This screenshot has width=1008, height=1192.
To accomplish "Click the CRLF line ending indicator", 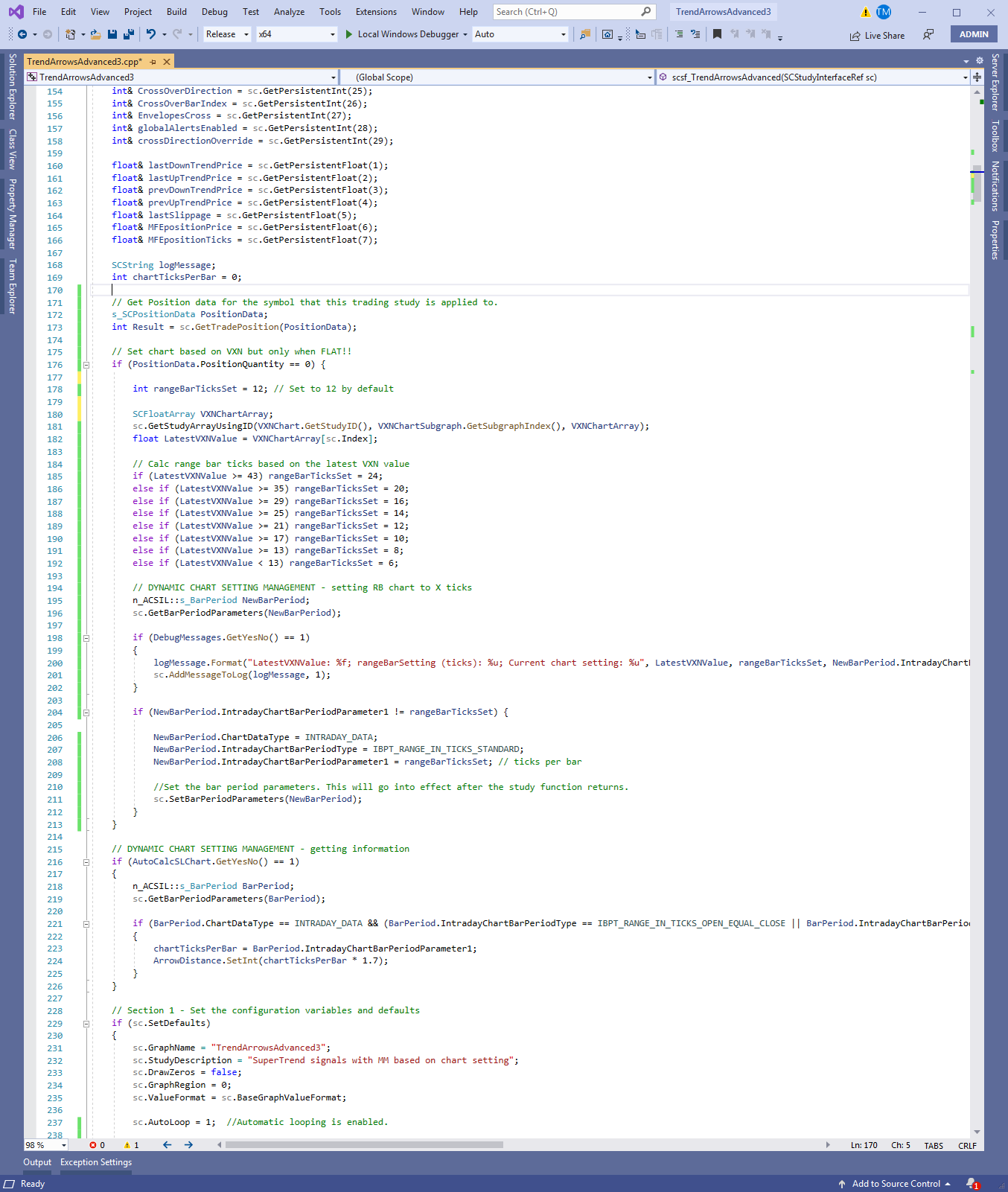I will pyautogui.click(x=967, y=1146).
